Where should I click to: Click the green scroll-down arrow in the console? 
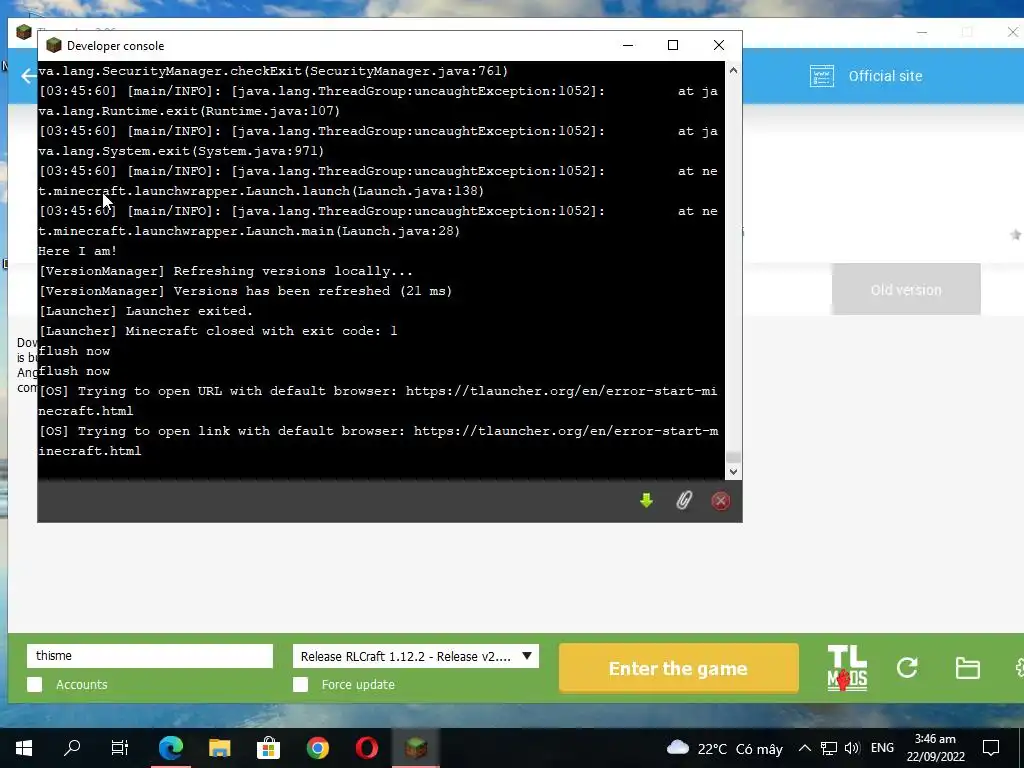point(646,500)
